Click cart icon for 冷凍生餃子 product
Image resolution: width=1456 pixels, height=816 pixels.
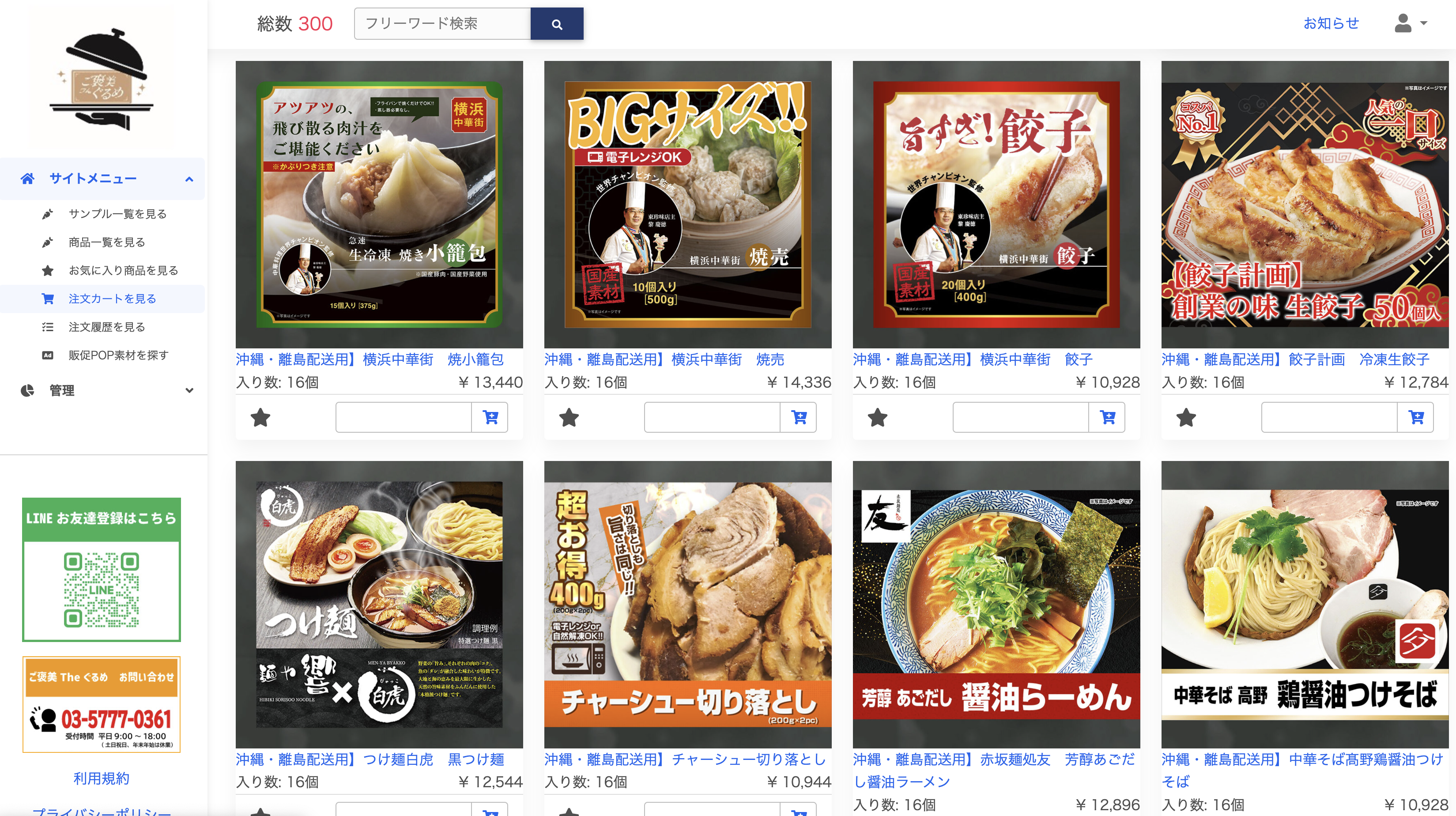coord(1416,417)
